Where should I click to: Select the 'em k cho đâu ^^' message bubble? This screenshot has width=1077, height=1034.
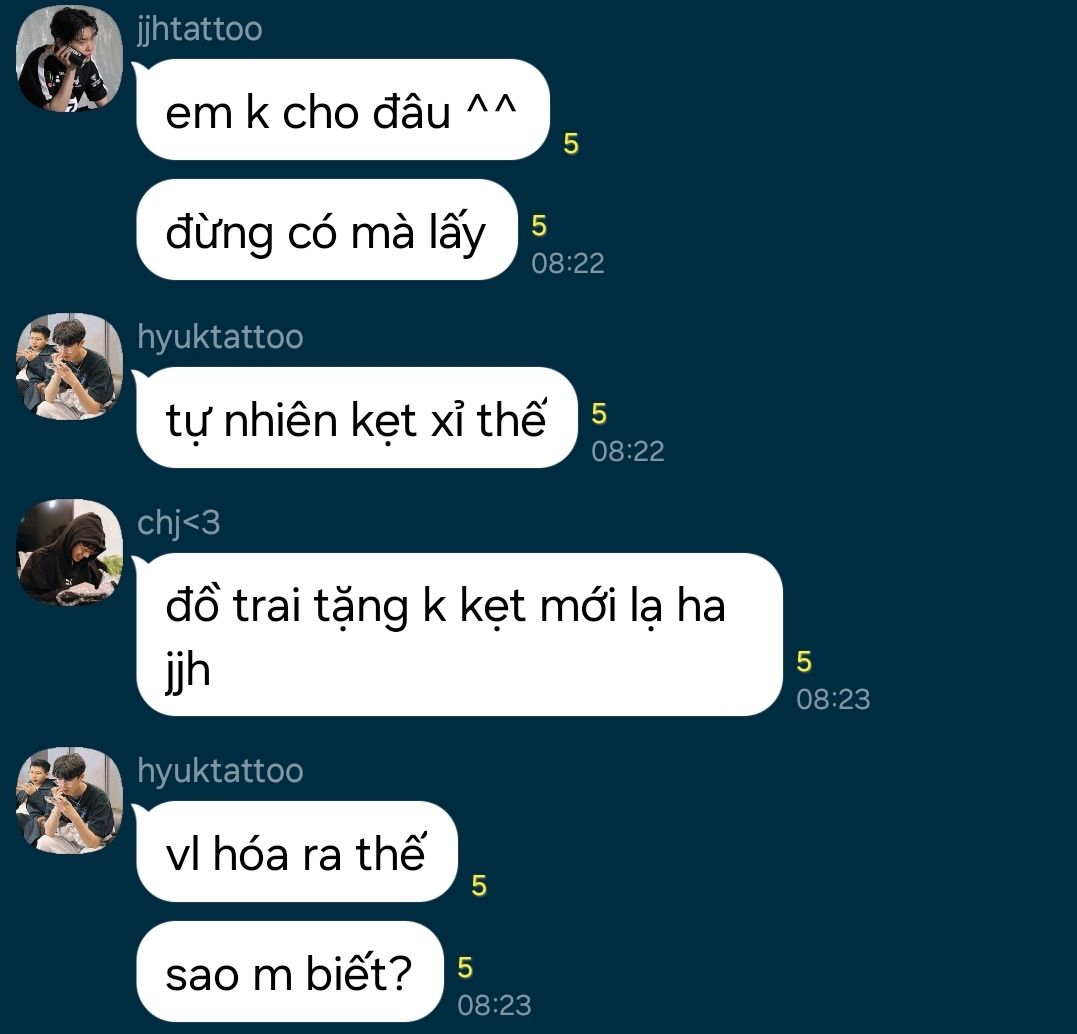tap(343, 110)
